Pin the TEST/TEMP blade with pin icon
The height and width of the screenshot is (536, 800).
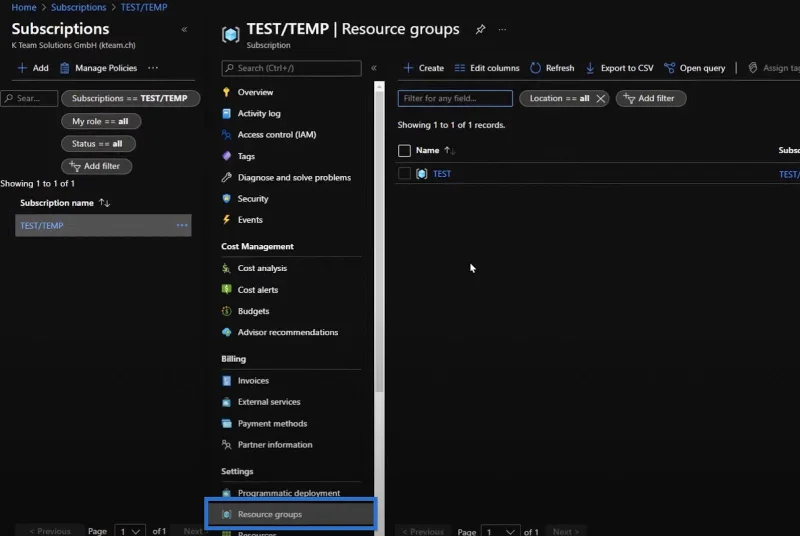(480, 30)
